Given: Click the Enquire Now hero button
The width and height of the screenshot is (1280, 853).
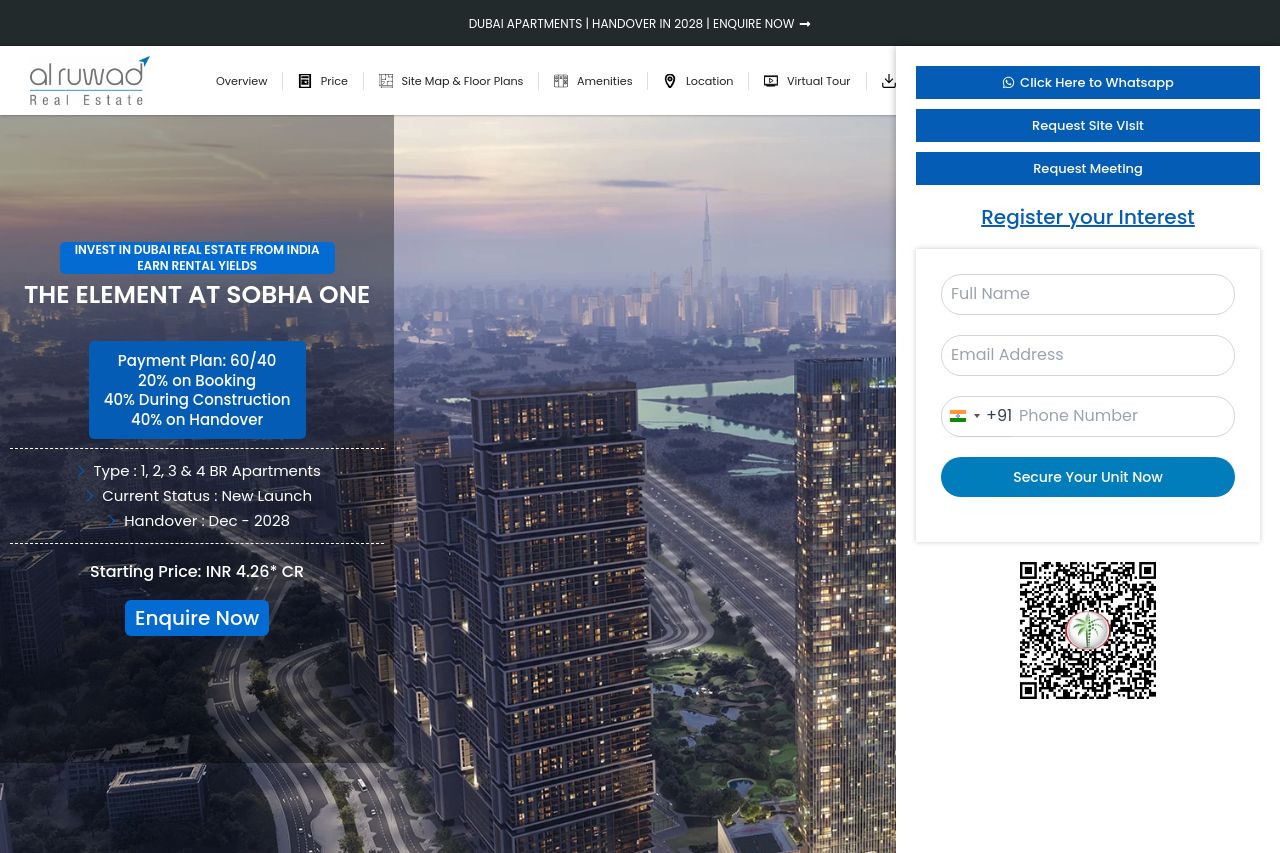Looking at the screenshot, I should pyautogui.click(x=197, y=618).
